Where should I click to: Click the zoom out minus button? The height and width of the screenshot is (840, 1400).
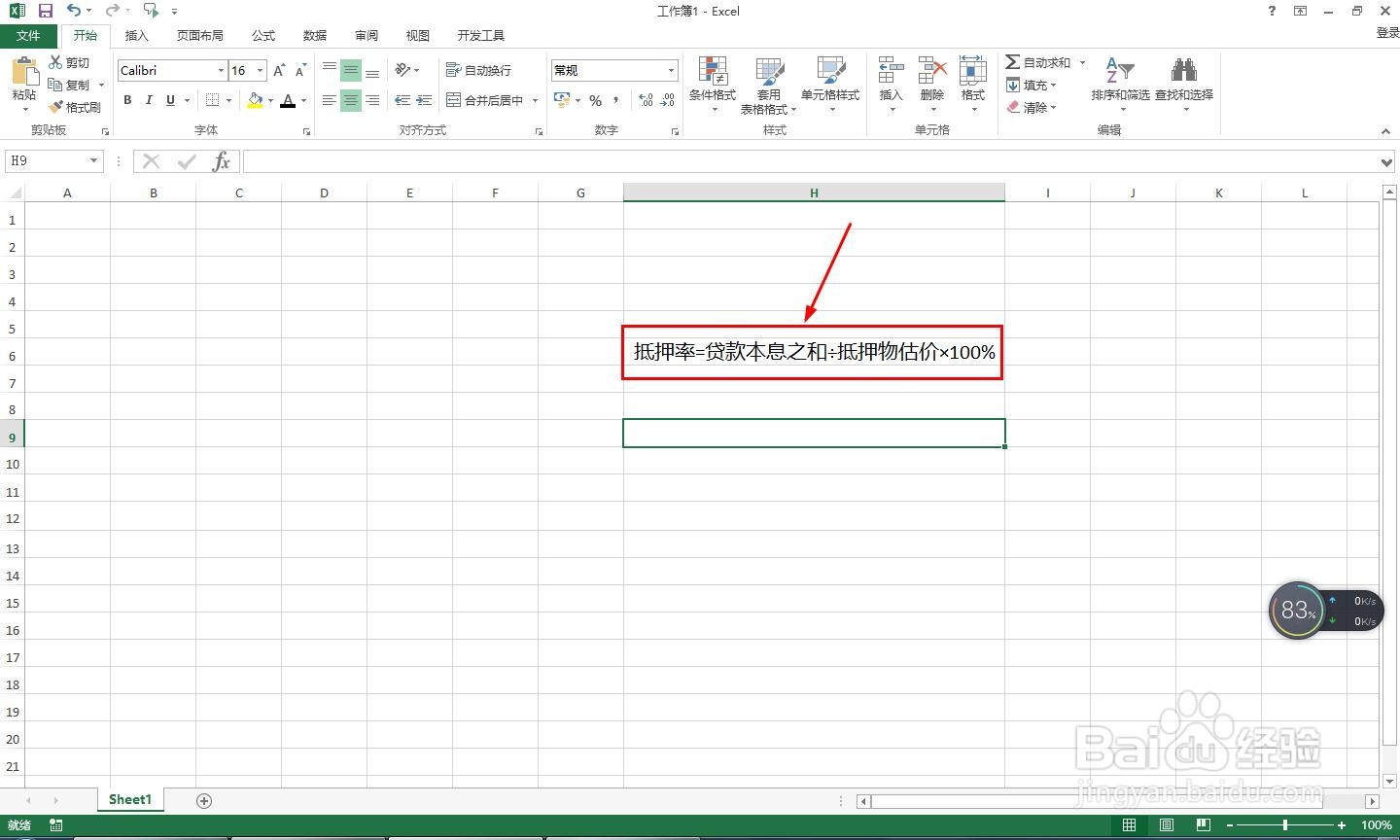[x=1230, y=825]
